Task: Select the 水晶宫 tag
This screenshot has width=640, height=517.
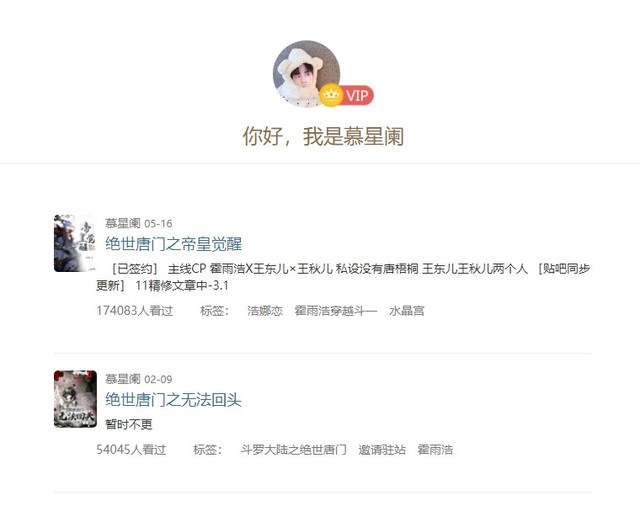Action: click(407, 311)
